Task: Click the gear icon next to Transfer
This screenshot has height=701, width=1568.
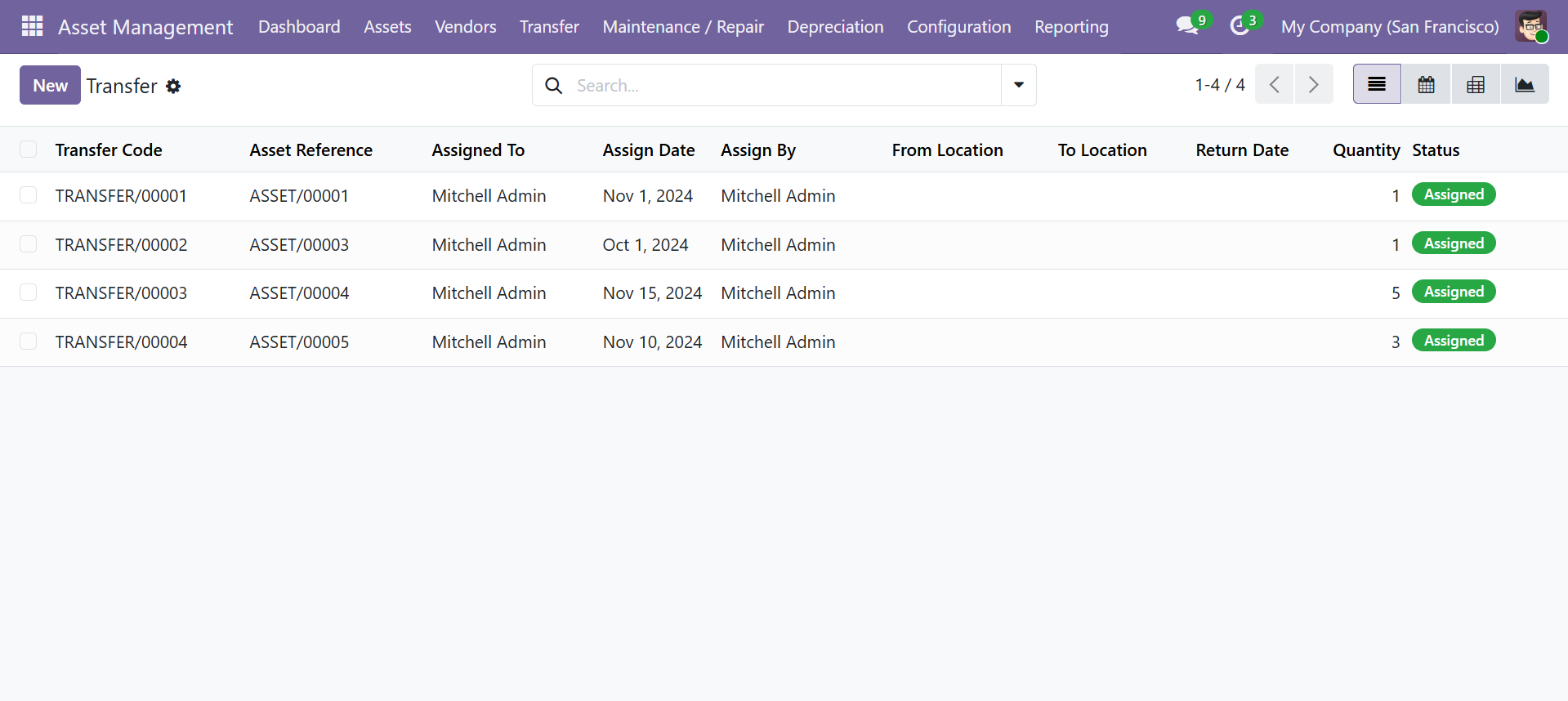Action: [173, 86]
